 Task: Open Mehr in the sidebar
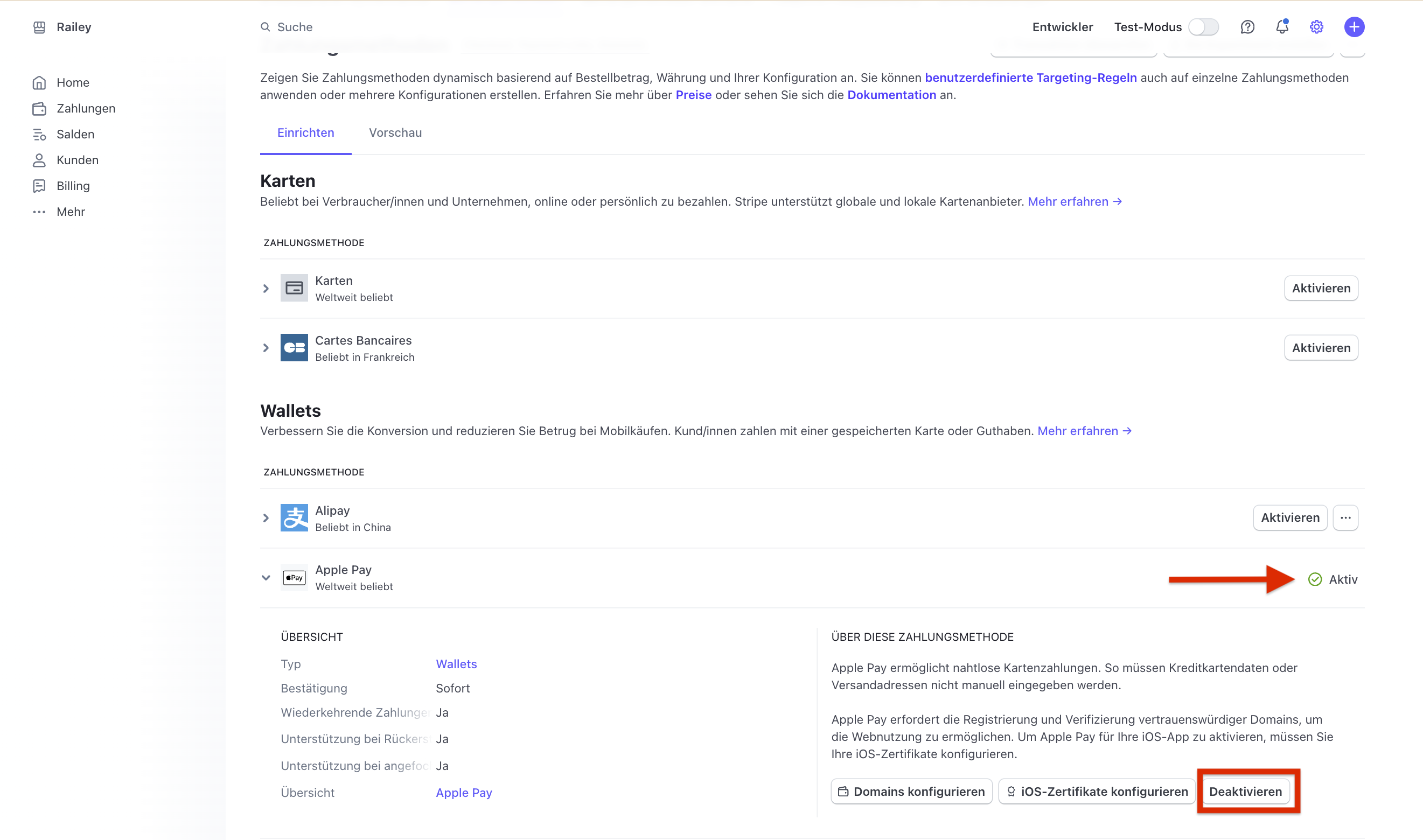tap(71, 212)
